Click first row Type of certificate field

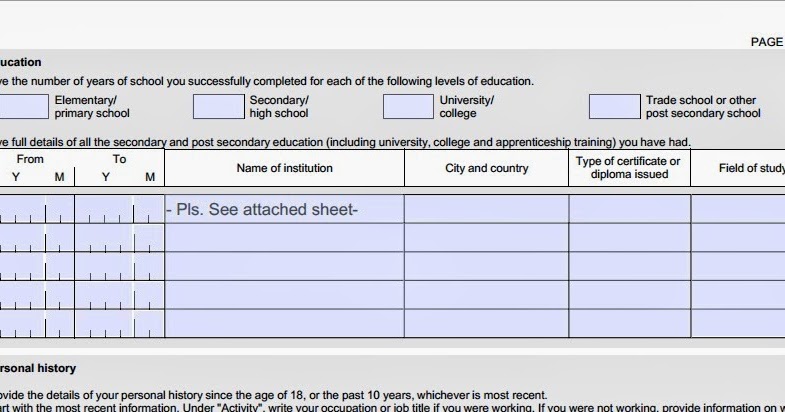point(630,209)
